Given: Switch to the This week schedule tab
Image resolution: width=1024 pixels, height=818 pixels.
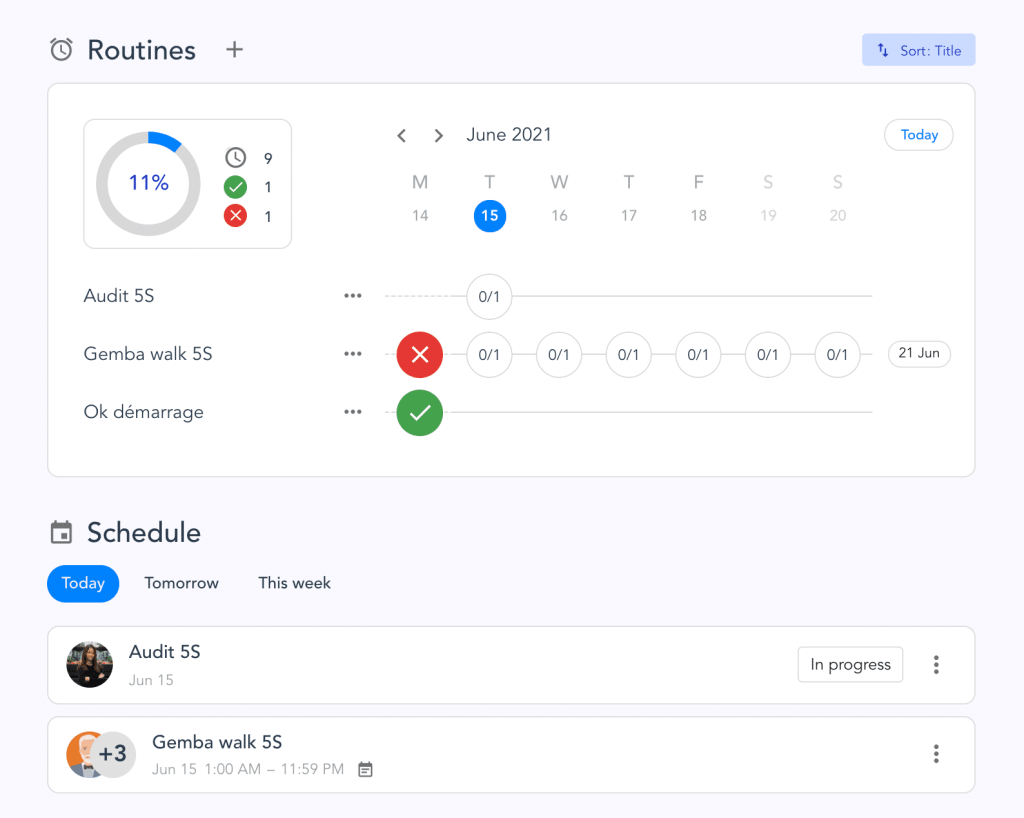Looking at the screenshot, I should pyautogui.click(x=294, y=583).
